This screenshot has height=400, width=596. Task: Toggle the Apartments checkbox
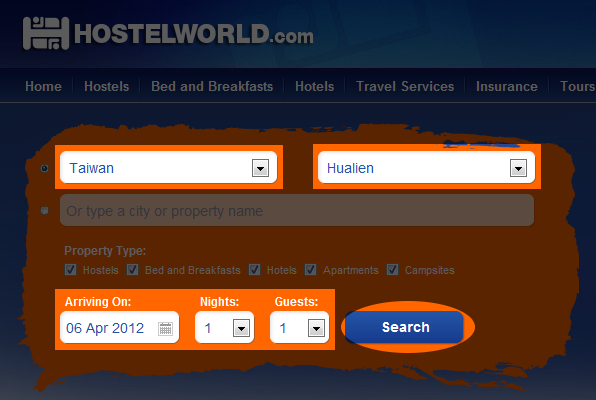point(311,270)
